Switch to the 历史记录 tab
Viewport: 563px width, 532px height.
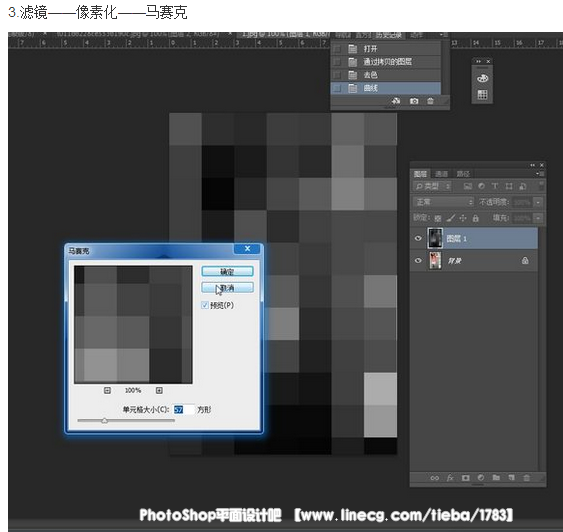(388, 35)
